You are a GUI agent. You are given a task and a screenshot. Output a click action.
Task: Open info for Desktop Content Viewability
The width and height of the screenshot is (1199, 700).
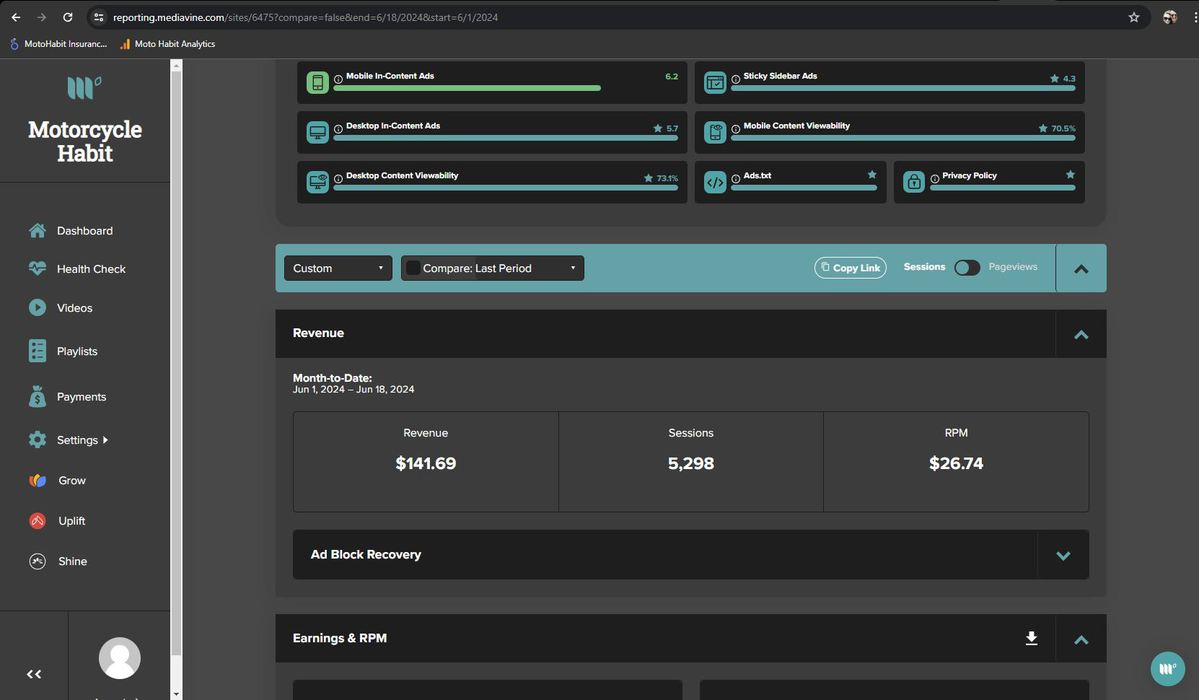click(x=338, y=178)
